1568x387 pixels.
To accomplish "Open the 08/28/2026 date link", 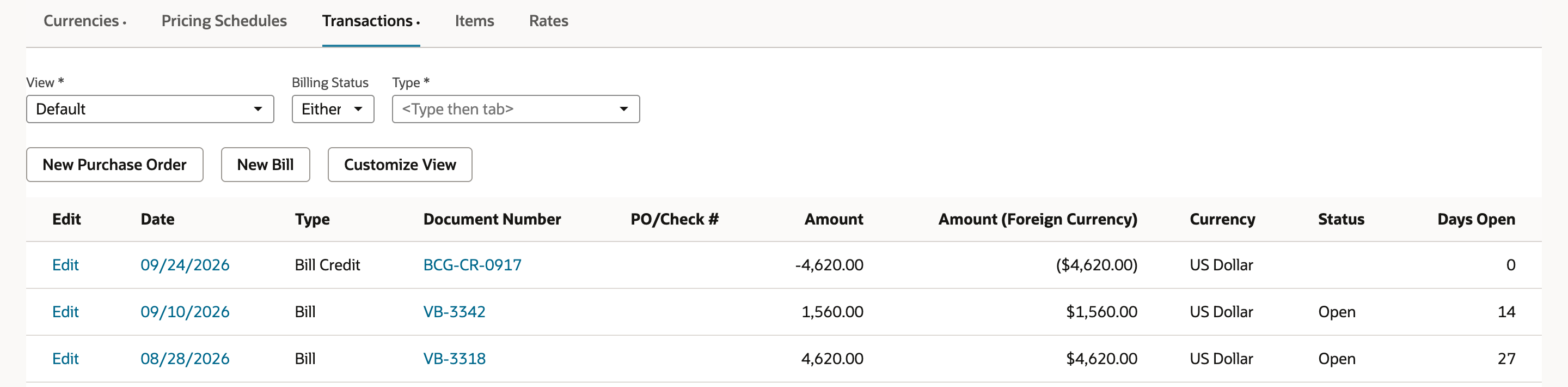I will (185, 359).
